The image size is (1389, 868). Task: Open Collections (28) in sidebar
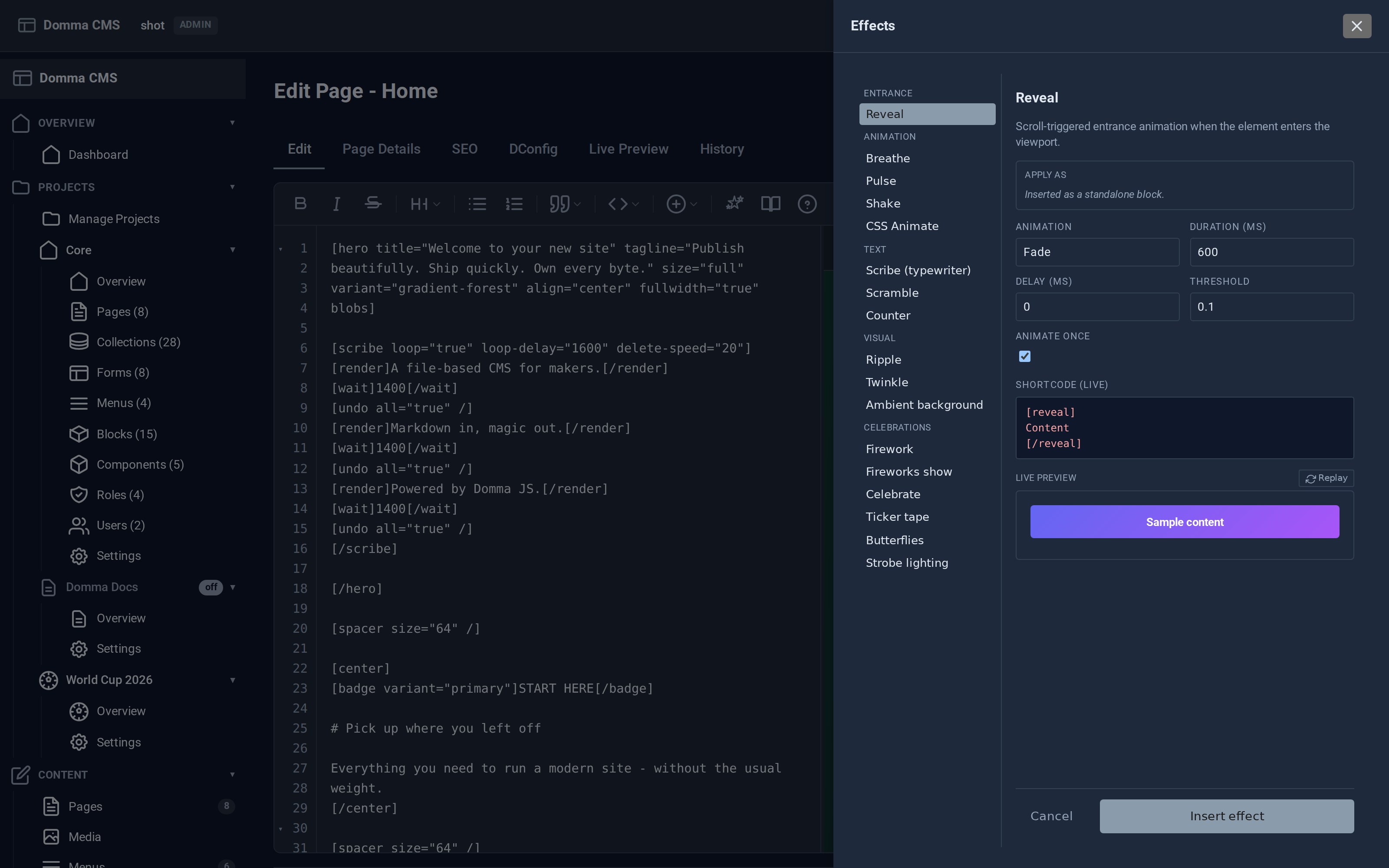tap(138, 342)
